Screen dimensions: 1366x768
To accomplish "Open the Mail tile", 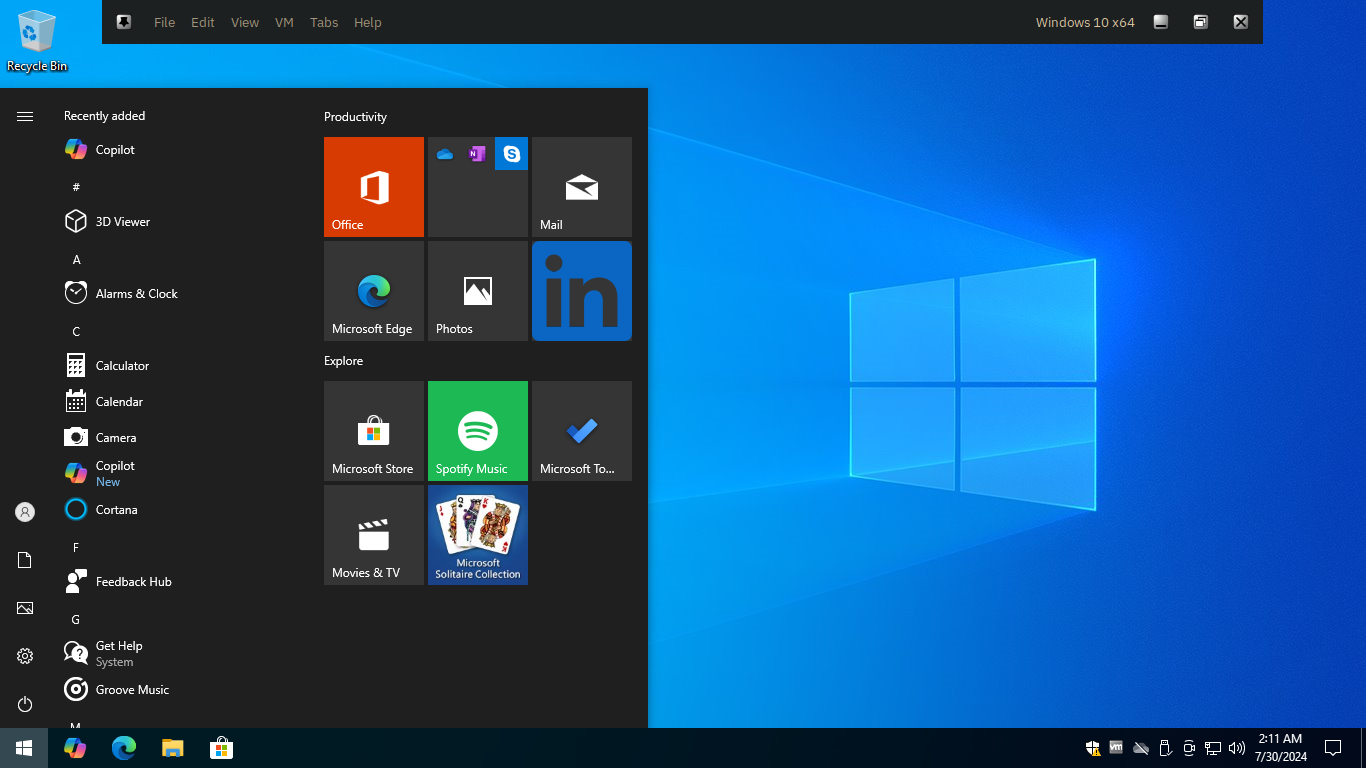I will tap(582, 187).
